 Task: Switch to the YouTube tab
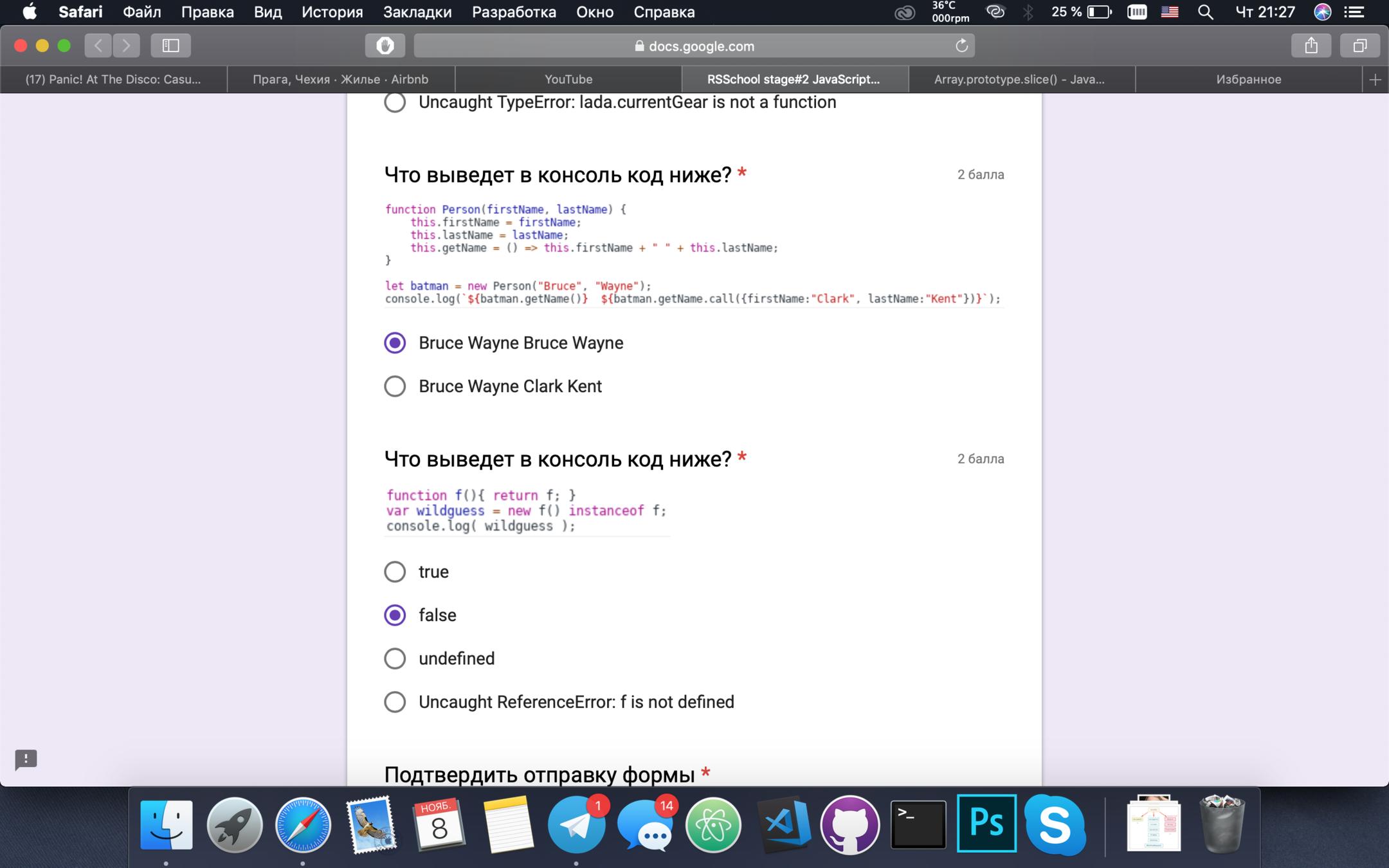pyautogui.click(x=568, y=80)
